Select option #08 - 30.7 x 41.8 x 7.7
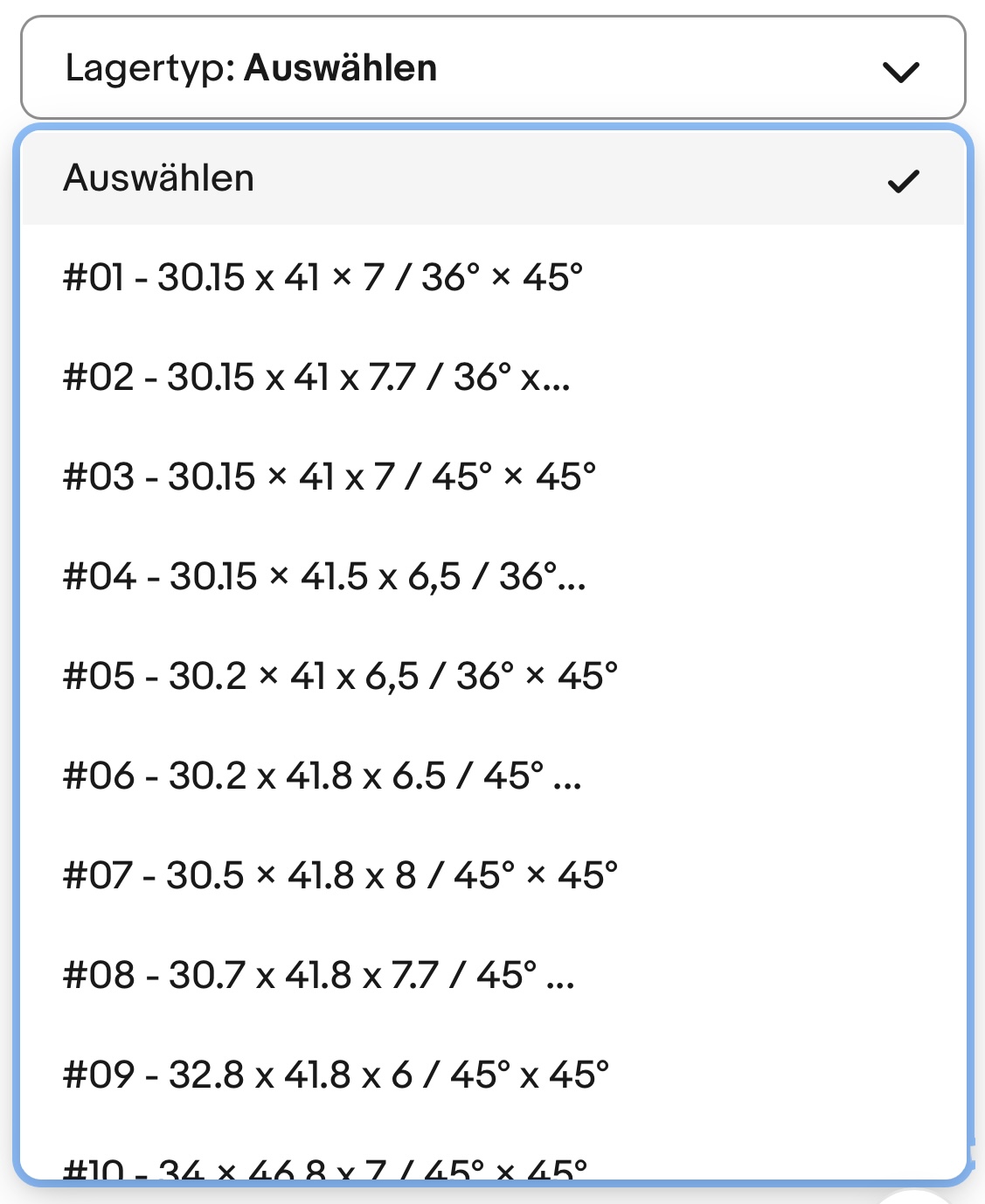The width and height of the screenshot is (985, 1204). (318, 976)
